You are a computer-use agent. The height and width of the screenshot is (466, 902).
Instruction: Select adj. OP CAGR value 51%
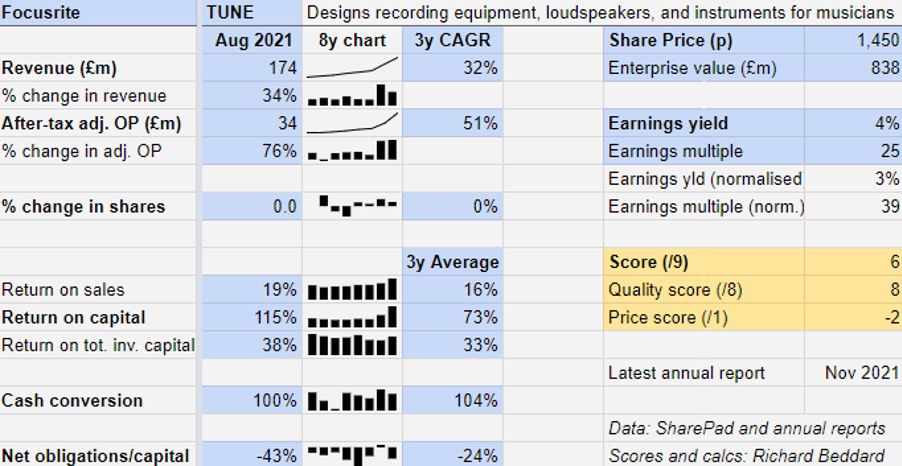tap(452, 123)
